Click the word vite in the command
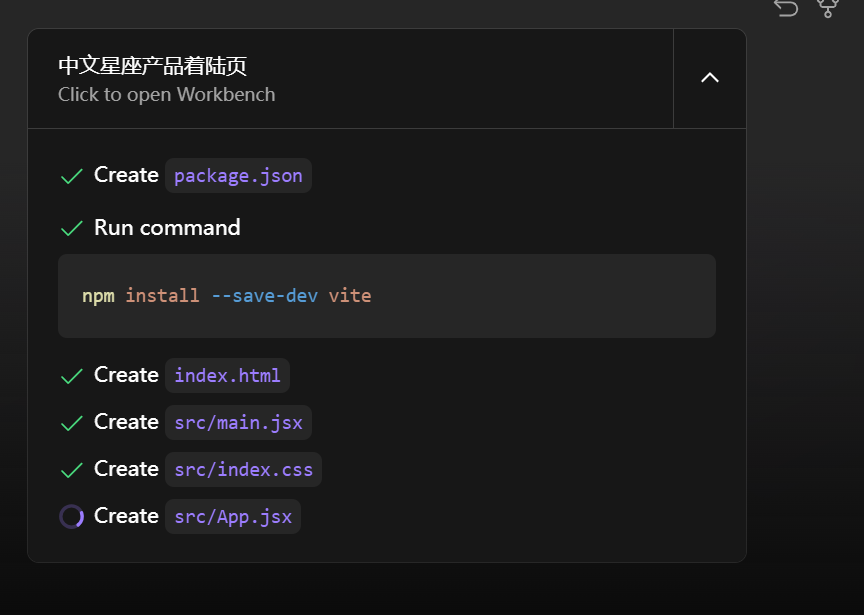Viewport: 864px width, 615px height. click(350, 296)
